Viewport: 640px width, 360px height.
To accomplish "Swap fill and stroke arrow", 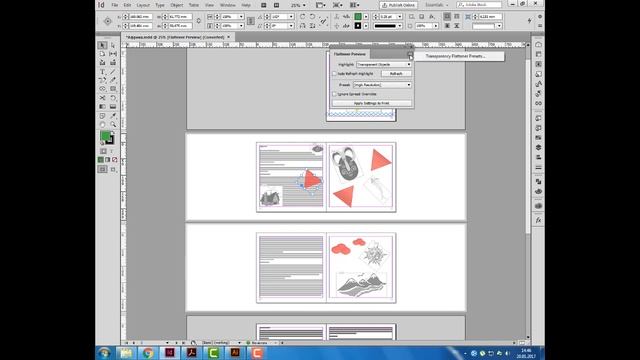I will click(x=113, y=134).
